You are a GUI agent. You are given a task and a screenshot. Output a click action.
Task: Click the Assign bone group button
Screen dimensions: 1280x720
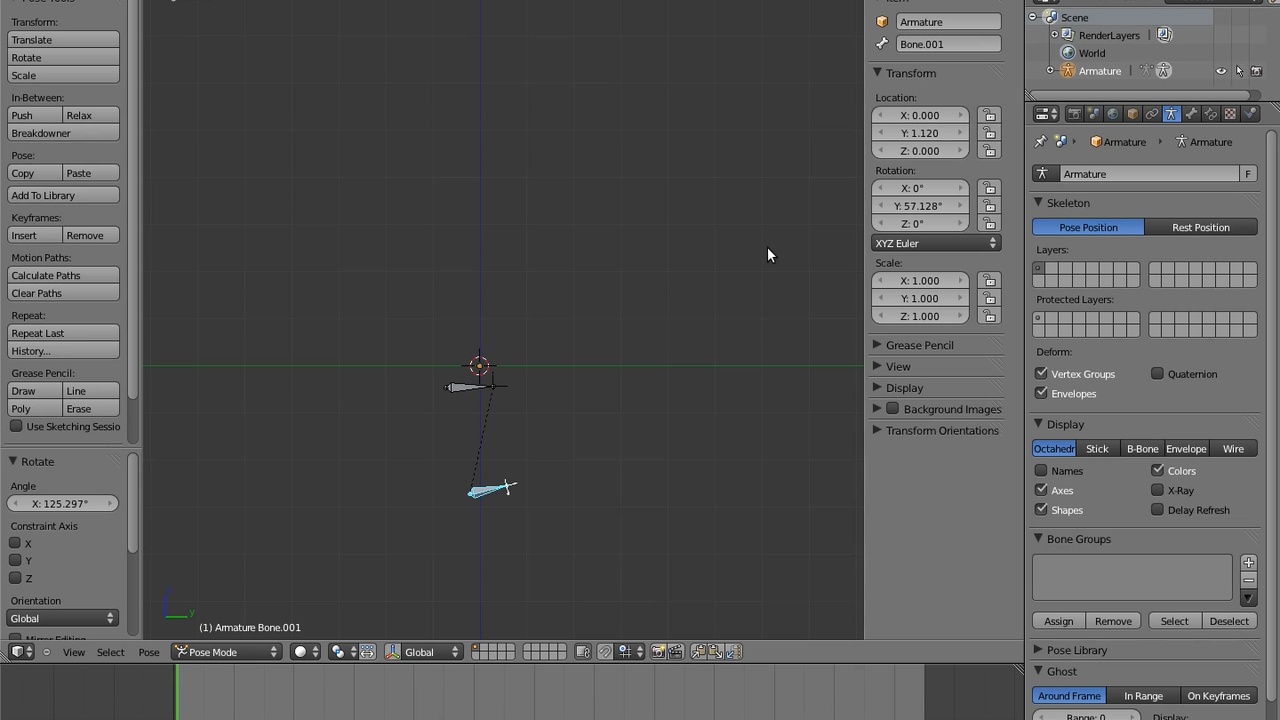[x=1058, y=621]
